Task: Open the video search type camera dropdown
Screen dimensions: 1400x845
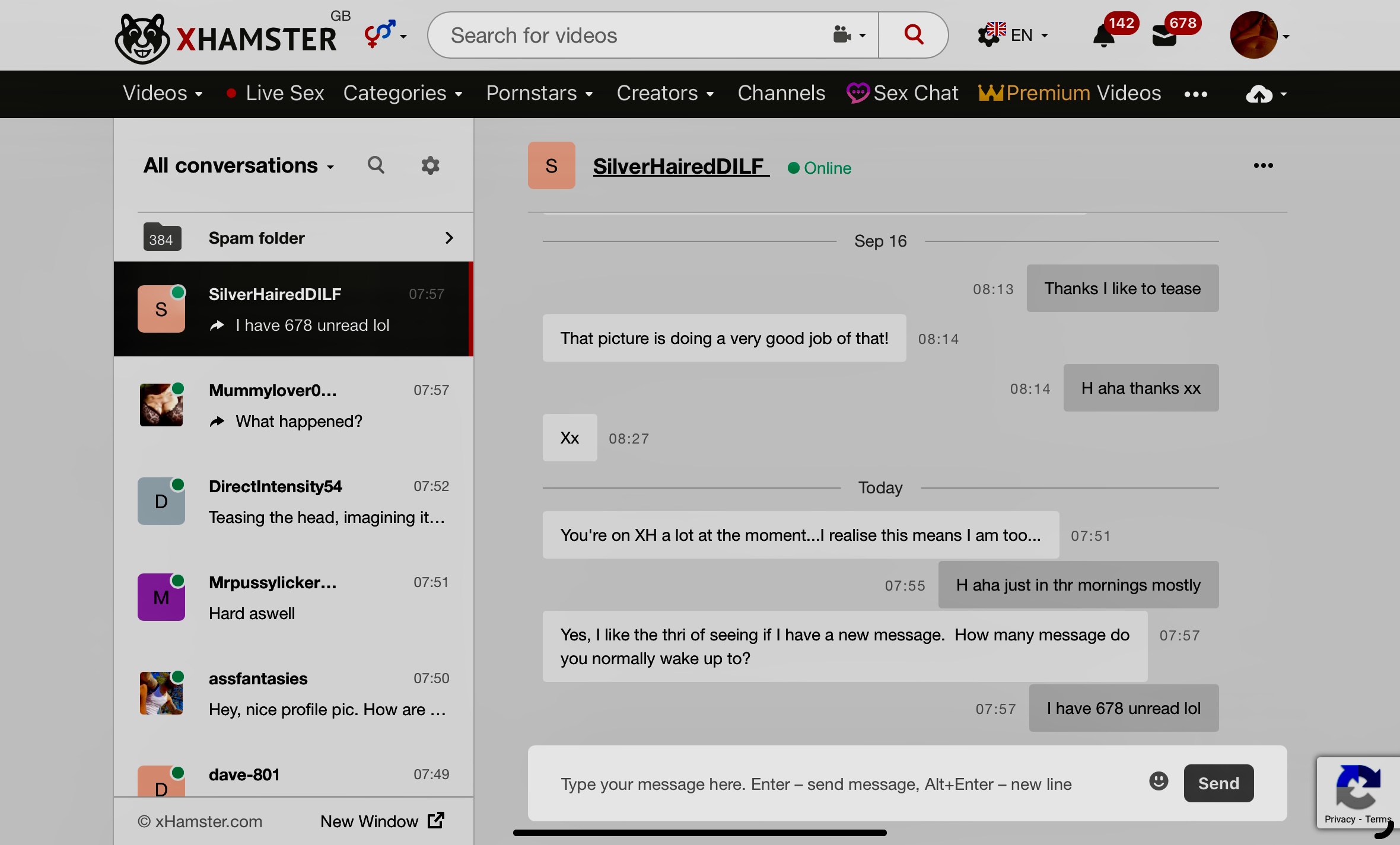Action: (x=849, y=35)
